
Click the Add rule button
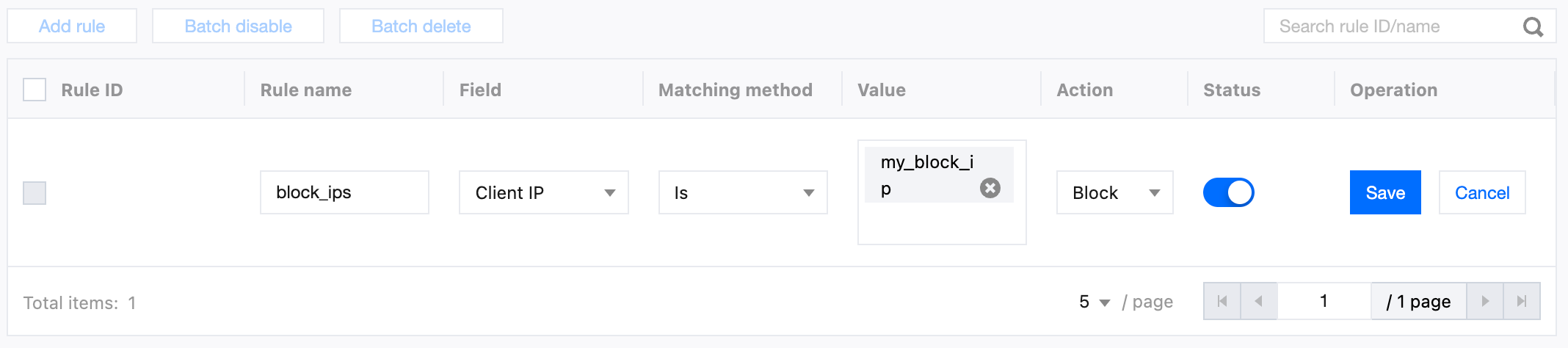pos(72,26)
